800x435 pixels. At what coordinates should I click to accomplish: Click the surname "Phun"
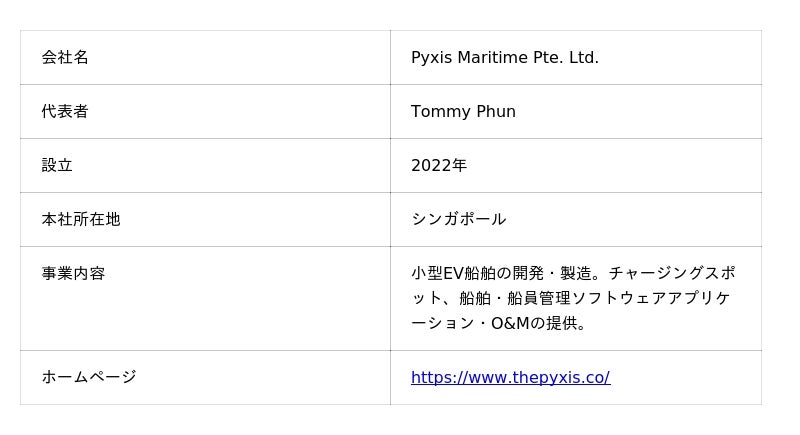[x=494, y=111]
